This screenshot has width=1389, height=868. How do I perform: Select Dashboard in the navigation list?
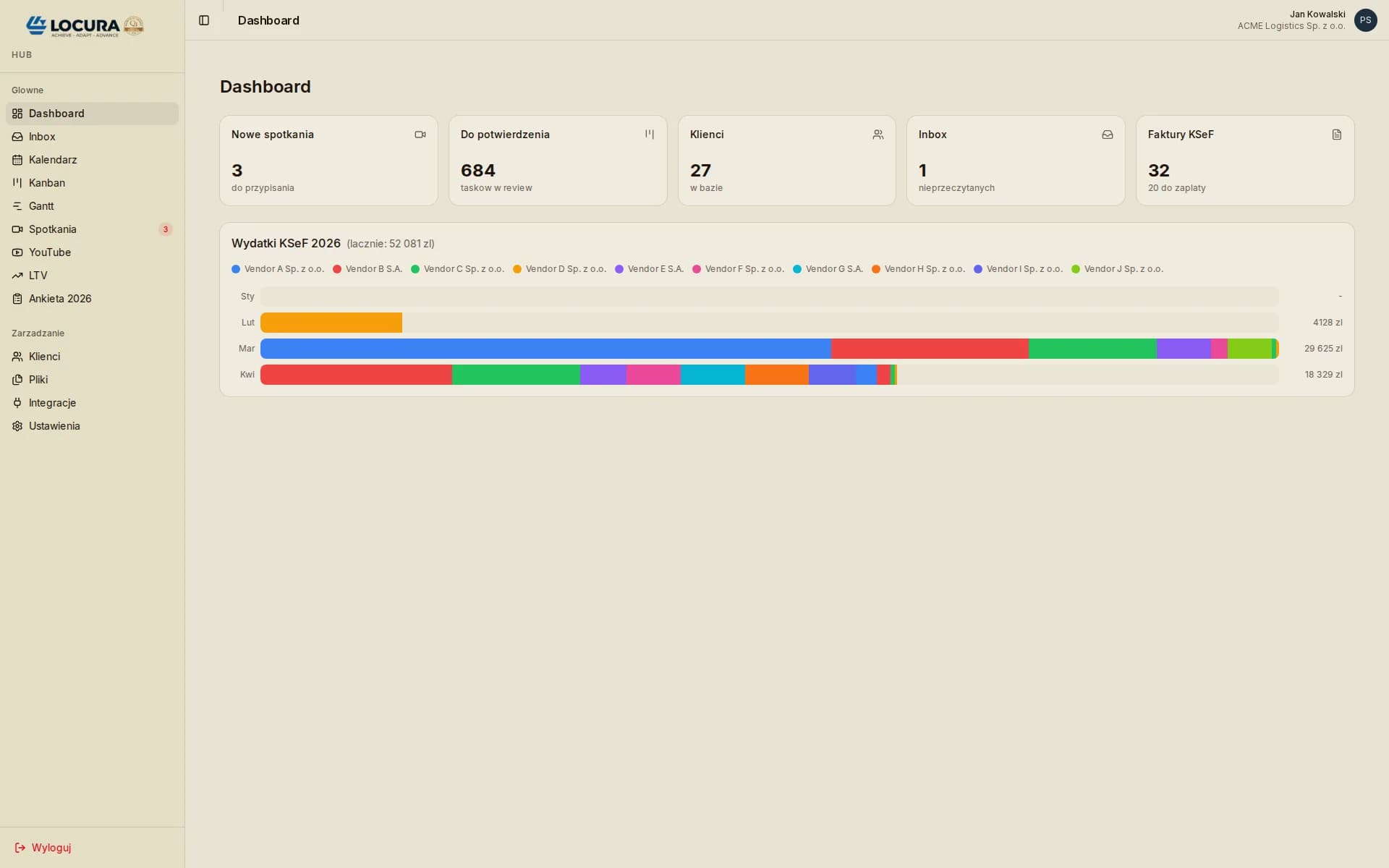56,114
